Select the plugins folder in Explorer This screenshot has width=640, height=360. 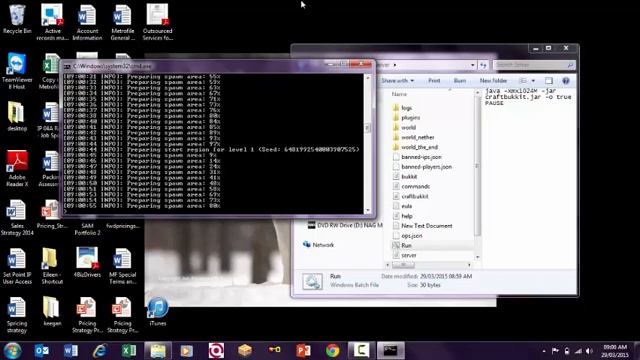[x=406, y=118]
